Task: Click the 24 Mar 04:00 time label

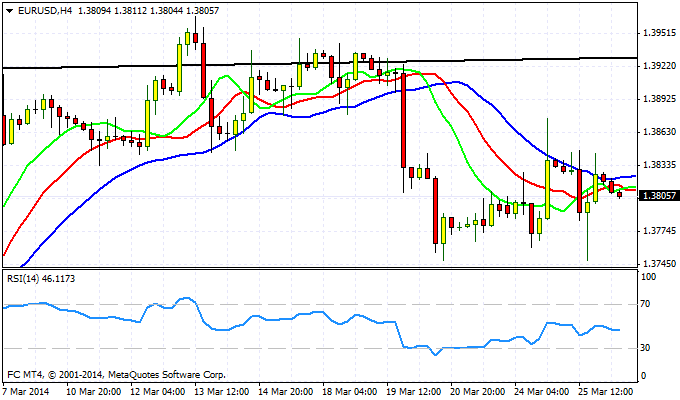Action: click(x=542, y=392)
